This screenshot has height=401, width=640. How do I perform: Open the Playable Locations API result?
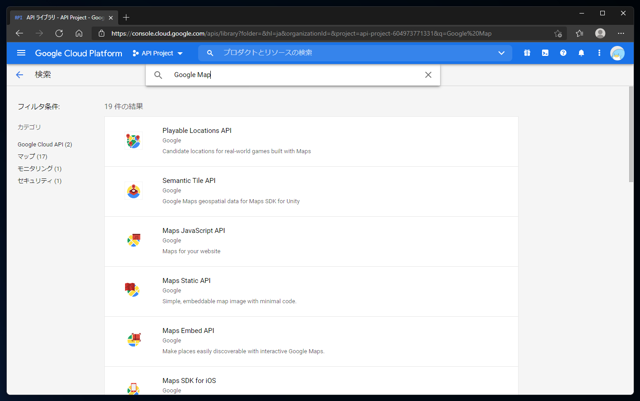(x=311, y=141)
